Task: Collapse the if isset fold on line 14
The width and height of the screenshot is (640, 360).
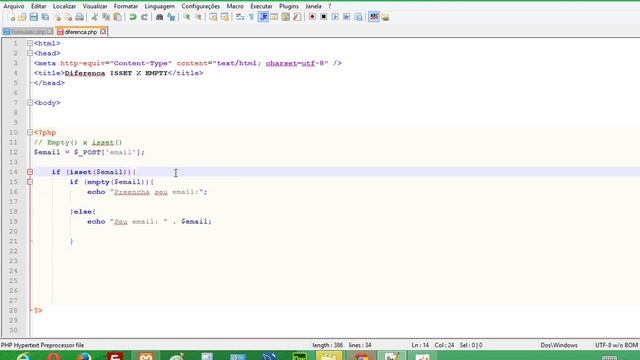Action: (30, 172)
